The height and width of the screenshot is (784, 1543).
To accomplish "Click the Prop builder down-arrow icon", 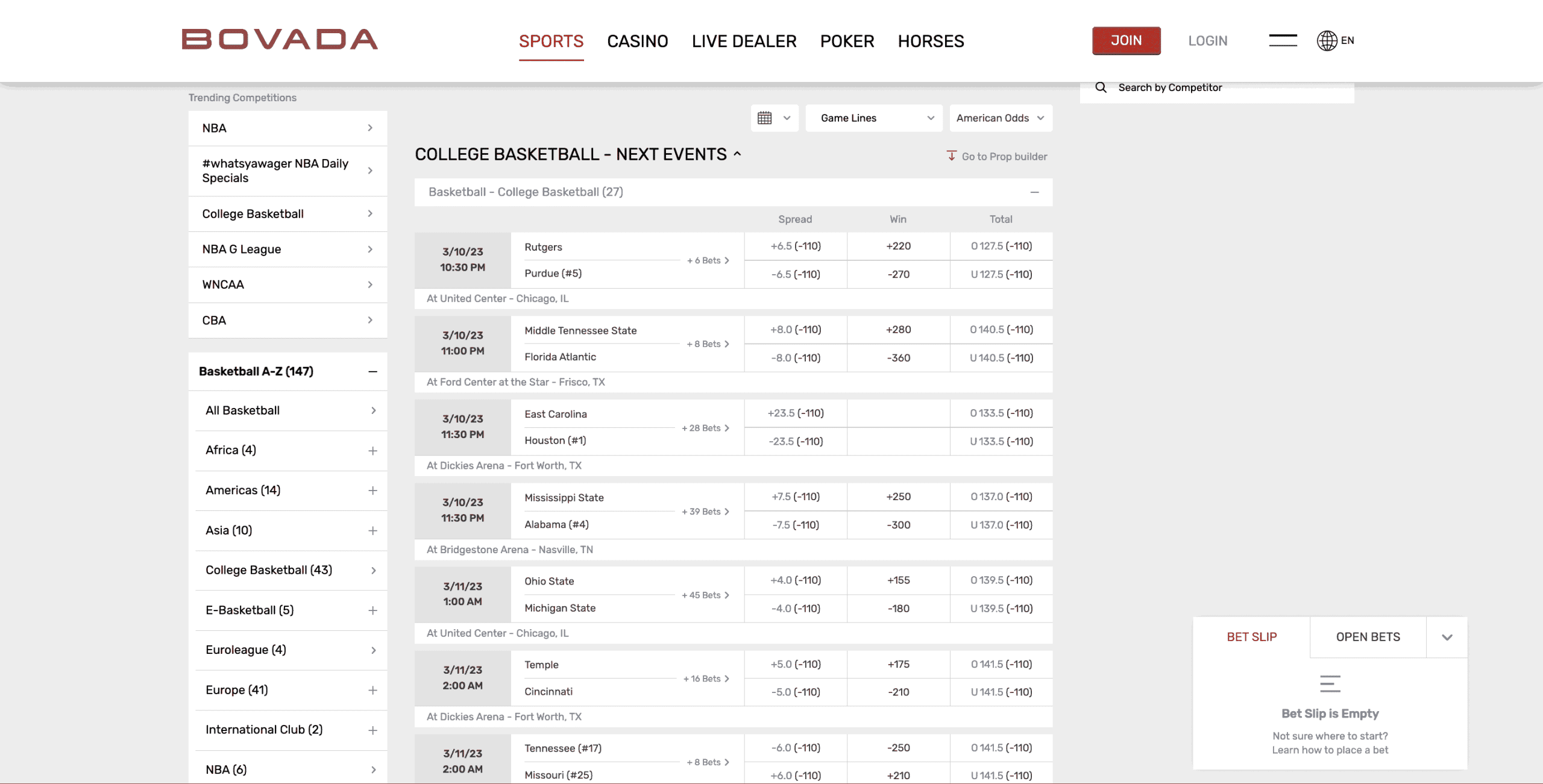I will [951, 155].
